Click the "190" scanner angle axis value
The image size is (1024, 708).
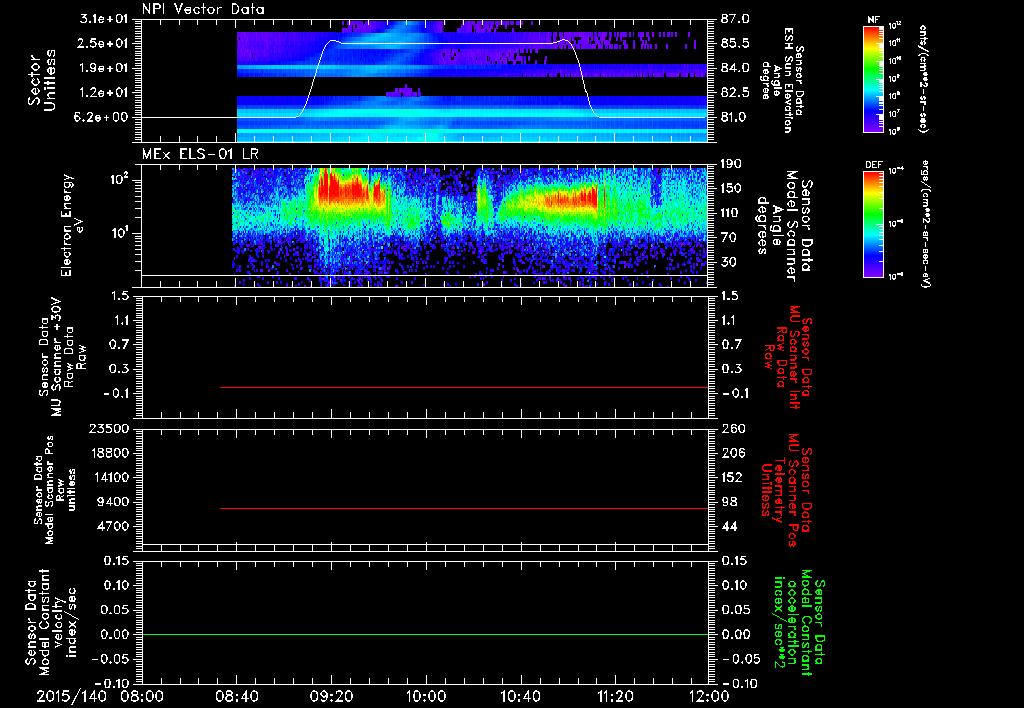click(731, 164)
